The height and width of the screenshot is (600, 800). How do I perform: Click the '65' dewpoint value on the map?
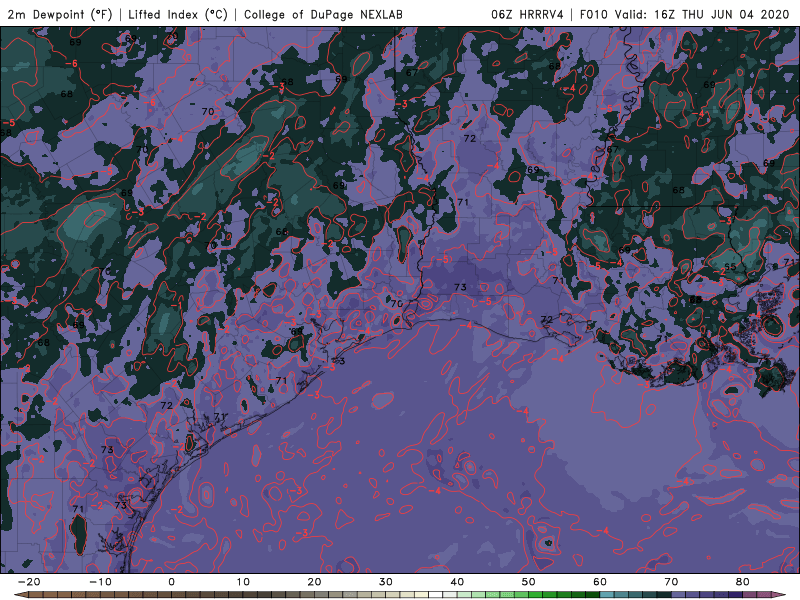730,267
